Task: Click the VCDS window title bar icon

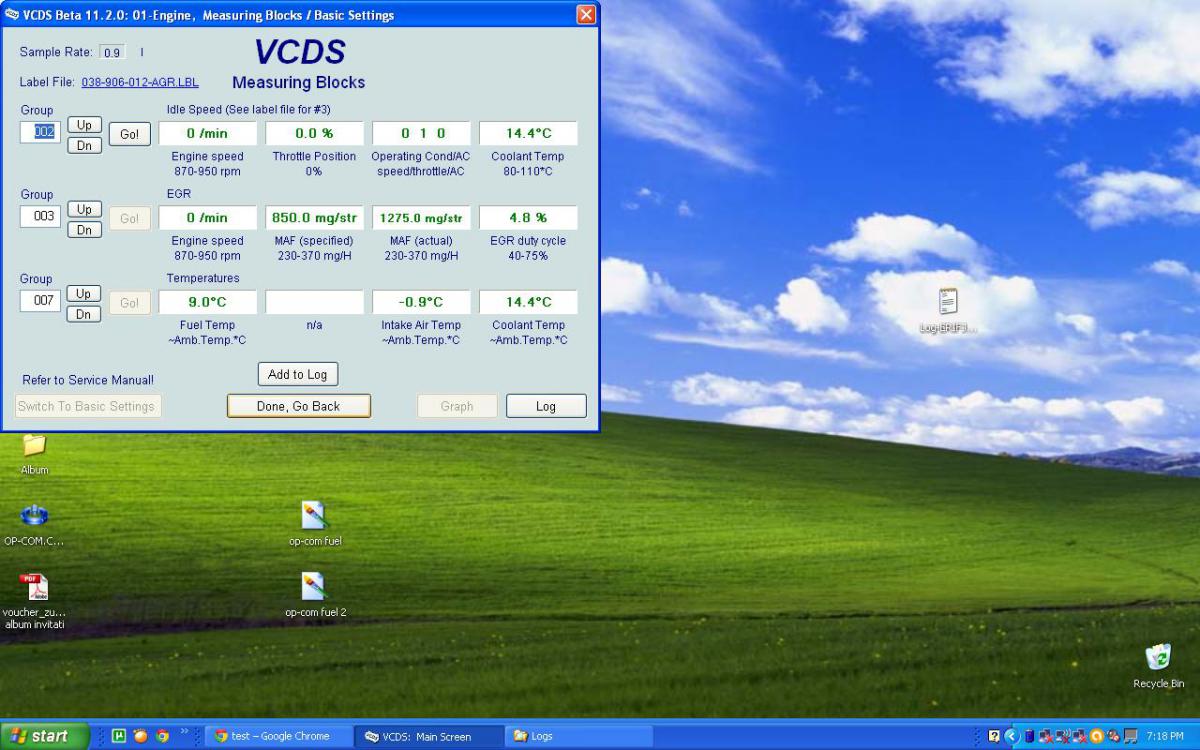Action: 12,15
